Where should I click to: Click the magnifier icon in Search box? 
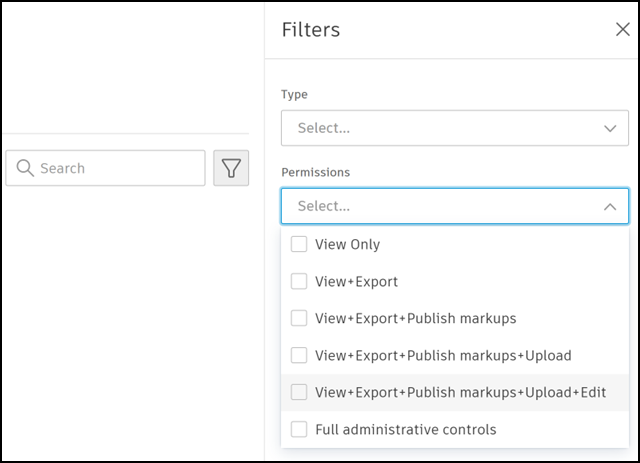tap(25, 168)
